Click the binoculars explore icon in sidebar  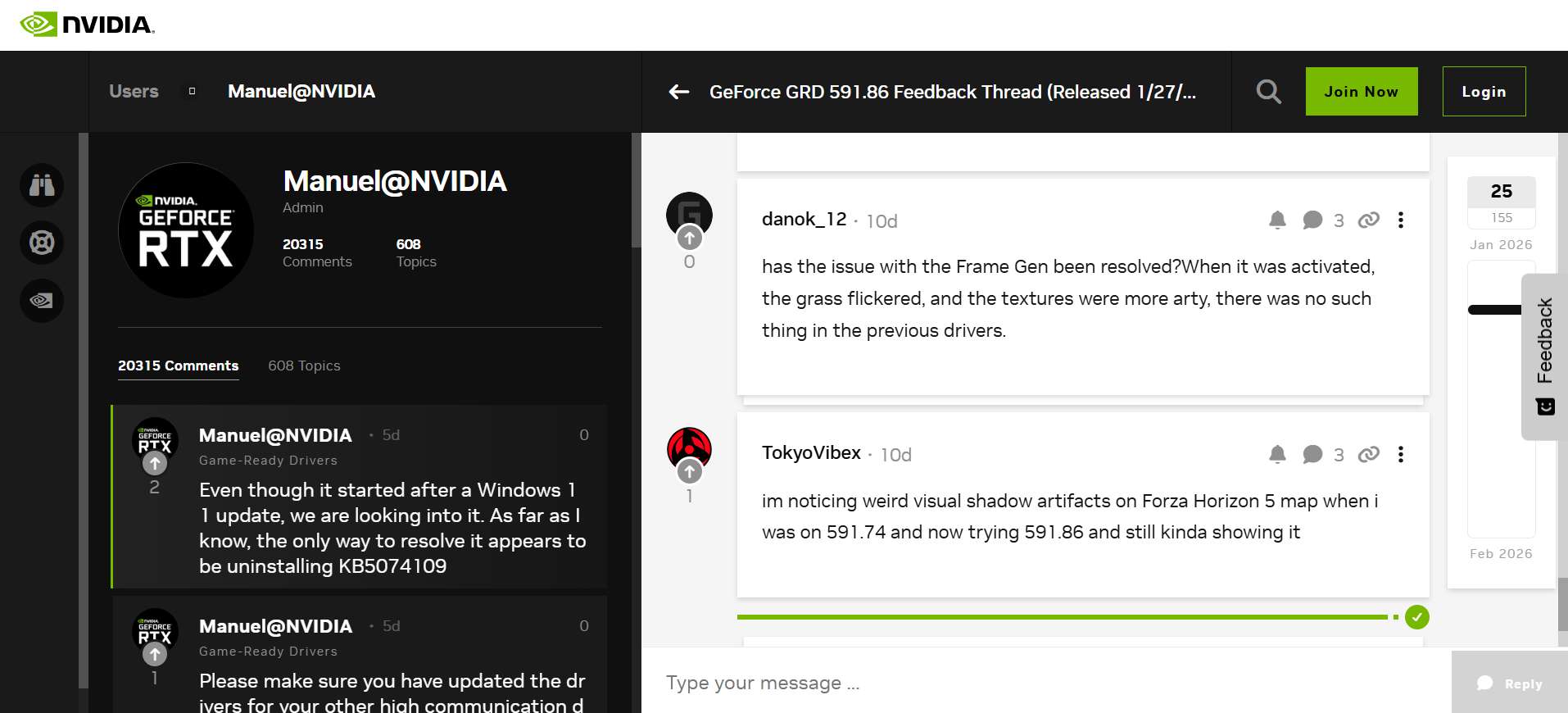pos(42,185)
